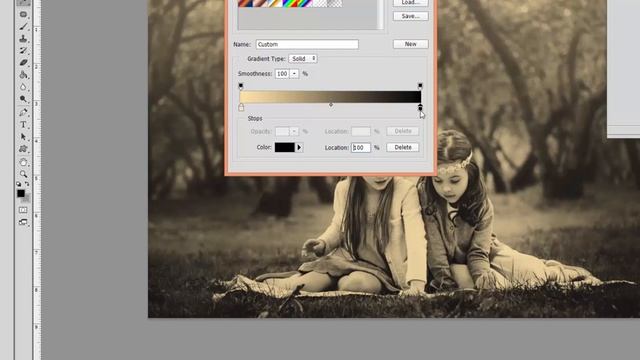This screenshot has width=640, height=360.
Task: Open the Smoothness slider dropdown arrow
Action: pyautogui.click(x=294, y=74)
